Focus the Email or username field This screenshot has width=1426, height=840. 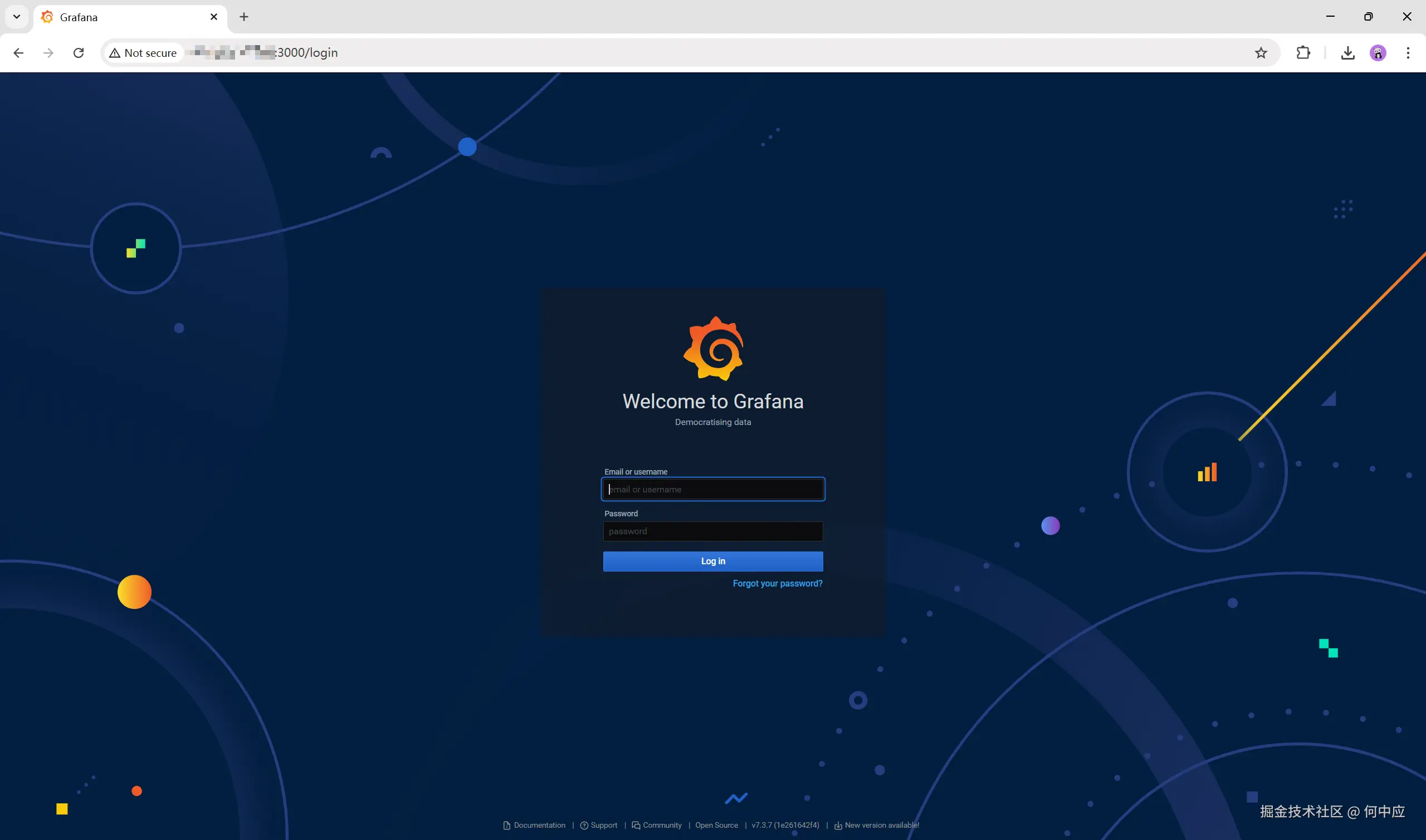[713, 489]
